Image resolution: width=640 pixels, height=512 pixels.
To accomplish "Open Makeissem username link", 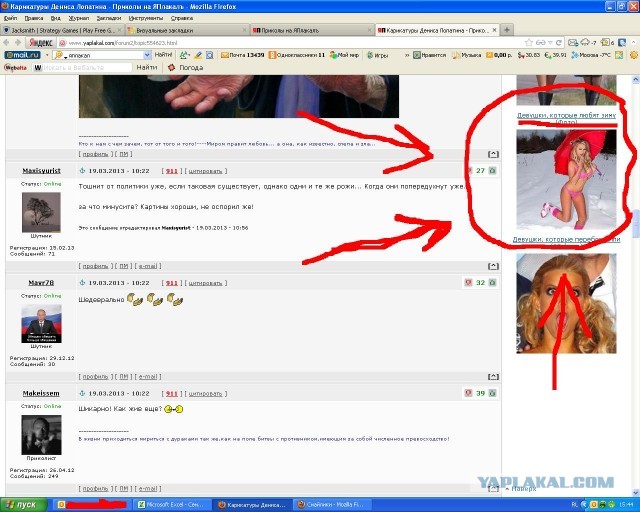I will pyautogui.click(x=41, y=393).
